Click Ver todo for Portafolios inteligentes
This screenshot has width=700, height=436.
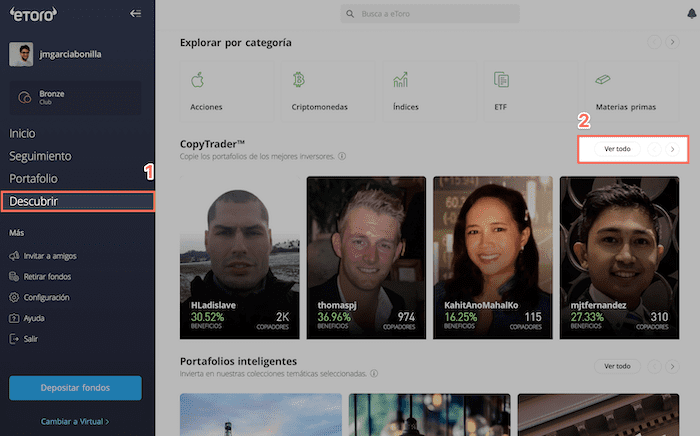click(x=617, y=366)
